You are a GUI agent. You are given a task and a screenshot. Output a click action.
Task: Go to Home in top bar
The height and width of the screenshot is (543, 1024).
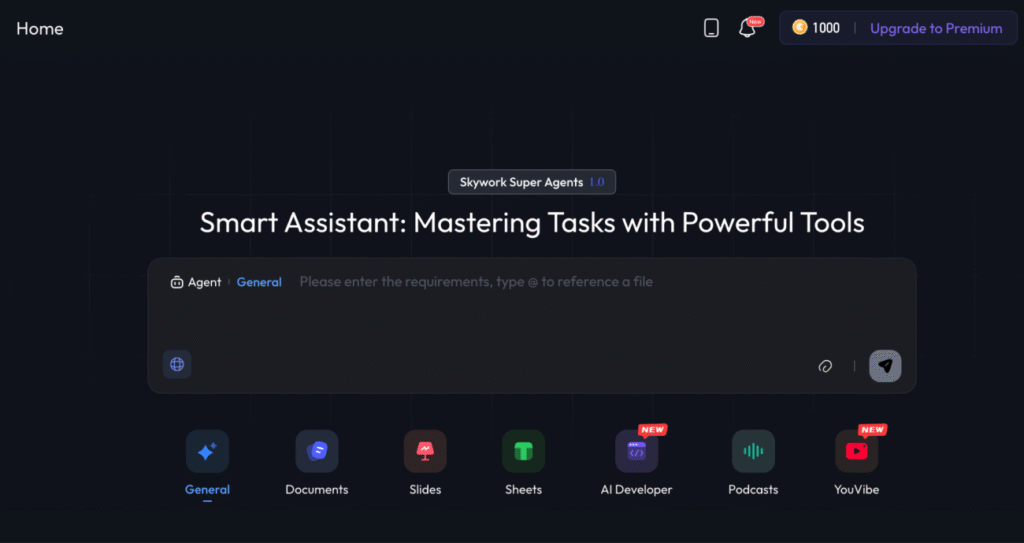point(40,28)
